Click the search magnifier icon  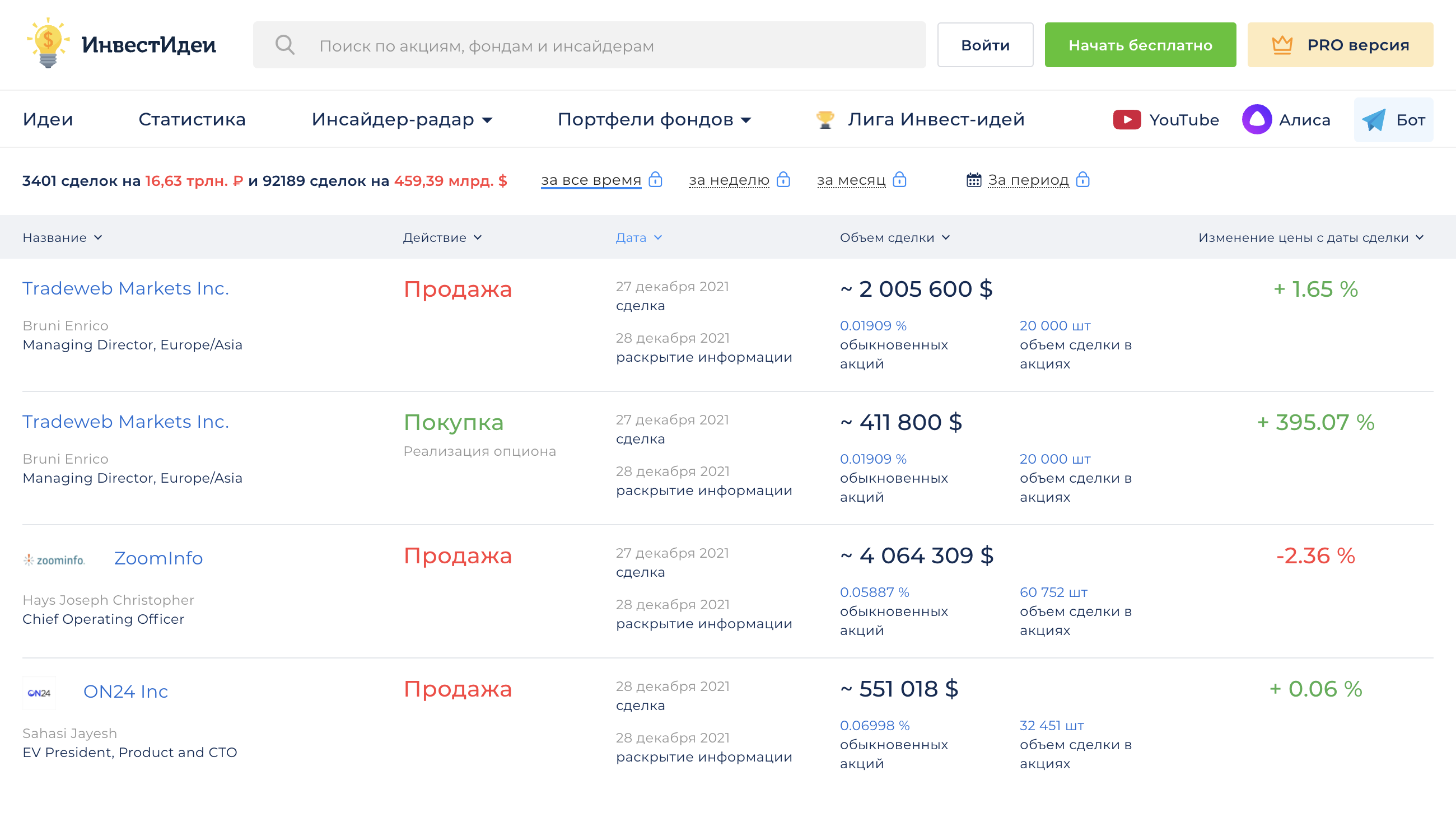pyautogui.click(x=285, y=45)
